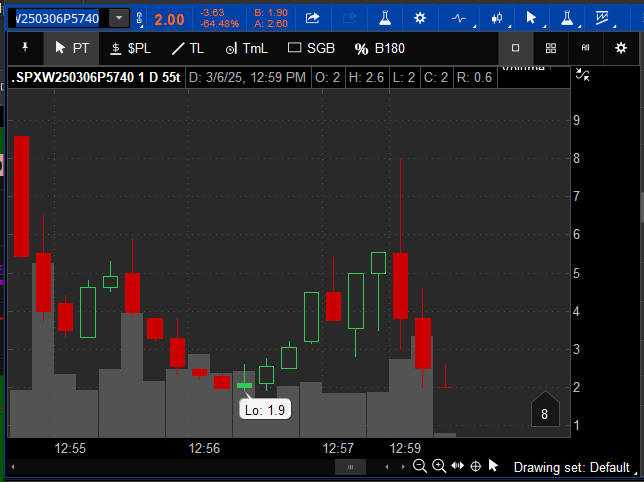The height and width of the screenshot is (482, 644).
Task: Click the chart scale toggle icon at top right
Action: click(582, 75)
